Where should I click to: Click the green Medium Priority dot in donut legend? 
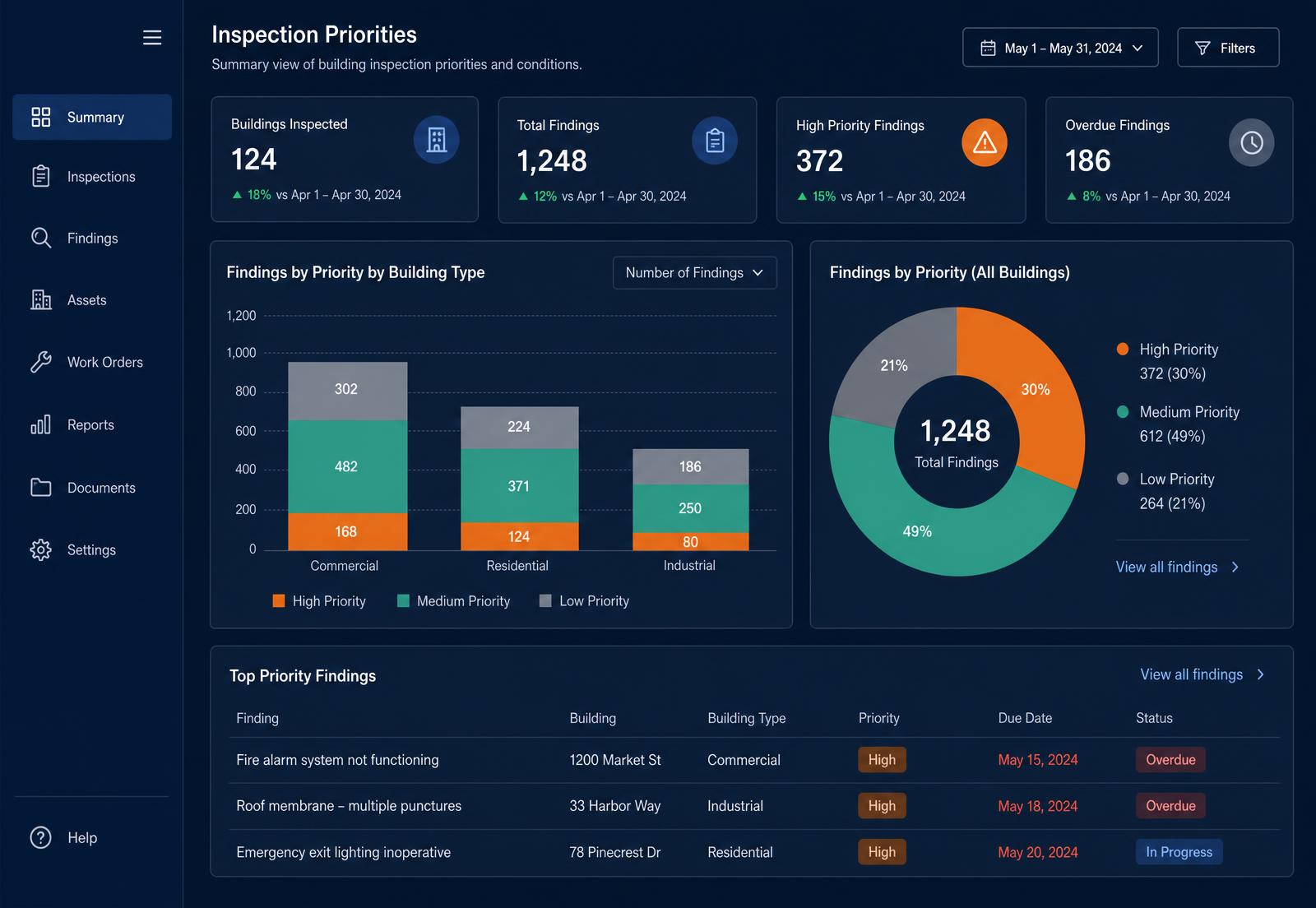click(x=1123, y=411)
